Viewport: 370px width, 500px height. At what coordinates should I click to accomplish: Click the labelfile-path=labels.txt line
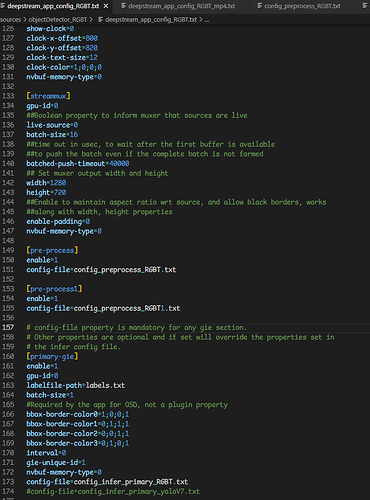76,385
